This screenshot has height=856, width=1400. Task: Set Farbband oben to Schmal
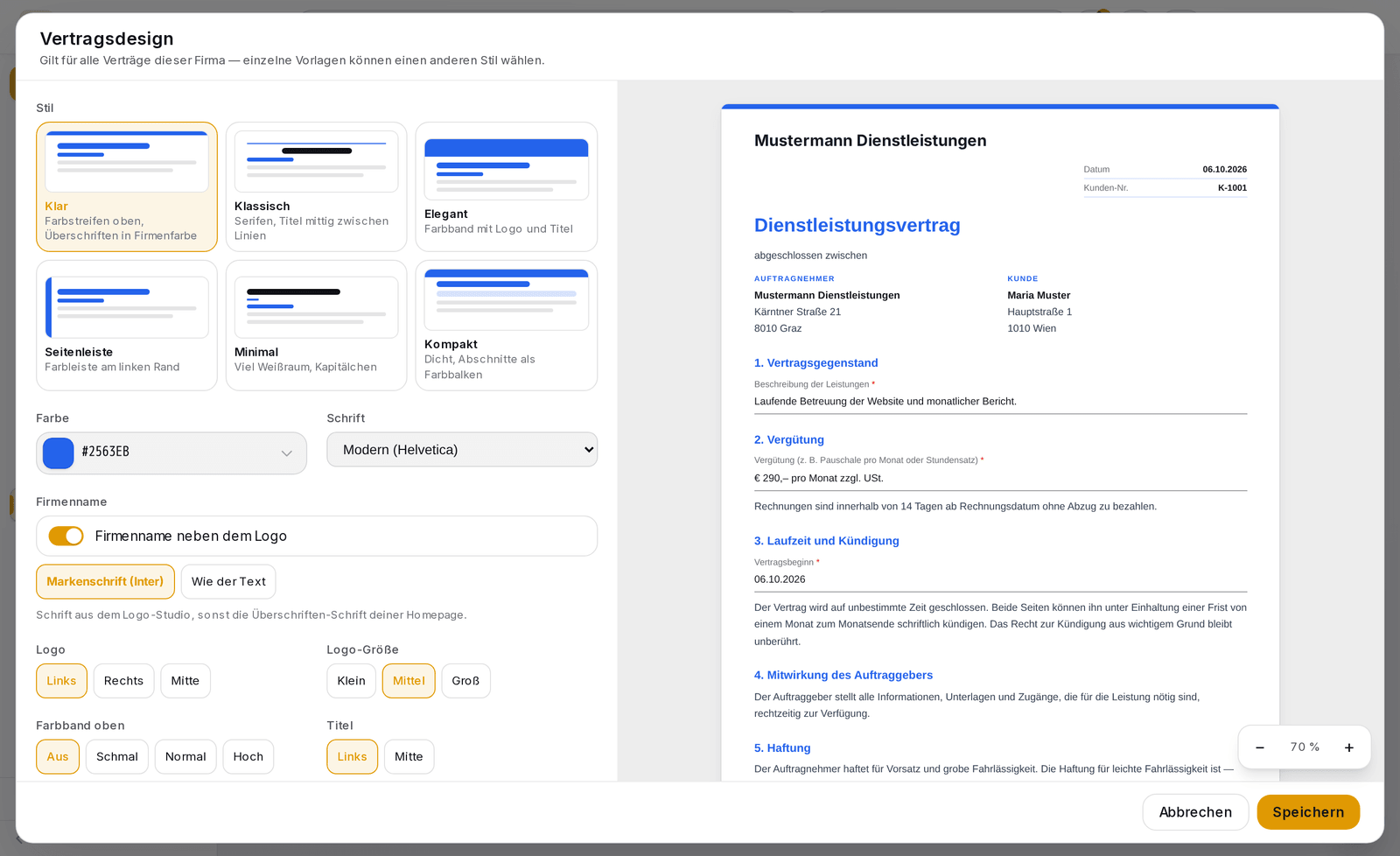coord(117,757)
